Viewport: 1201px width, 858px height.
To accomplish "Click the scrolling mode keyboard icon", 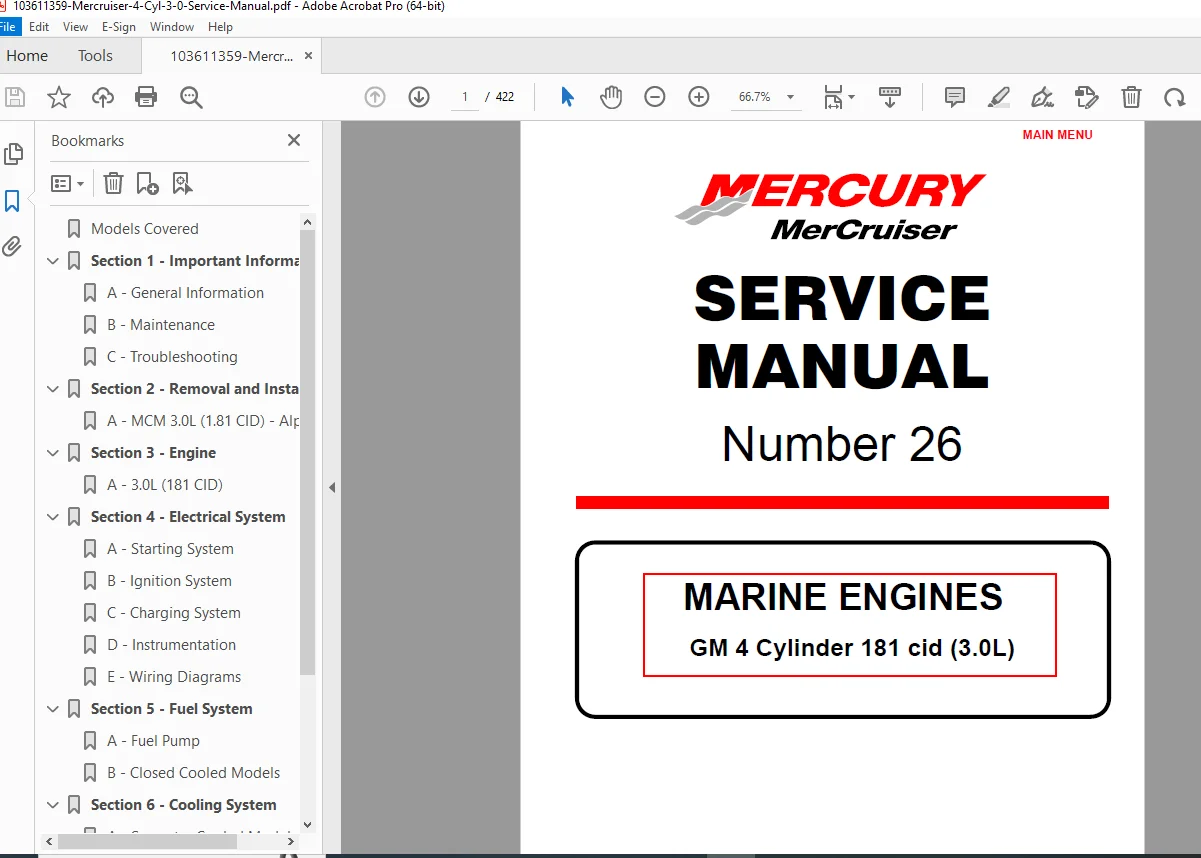I will 890,97.
